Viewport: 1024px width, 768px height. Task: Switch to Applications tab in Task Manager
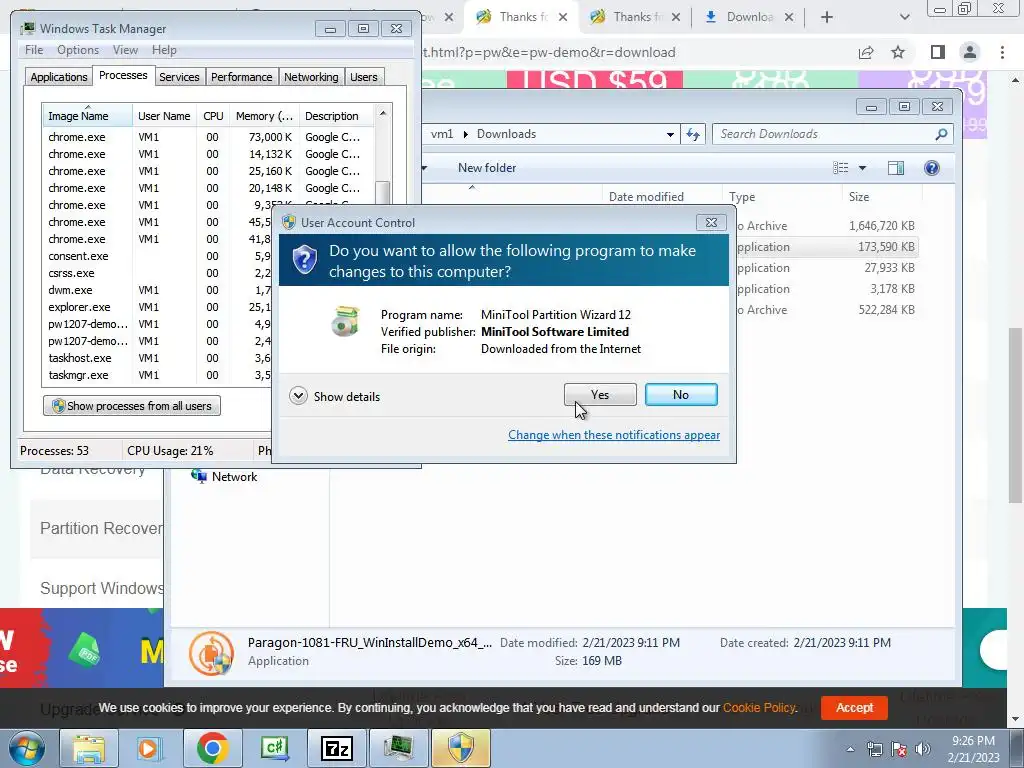pos(59,77)
